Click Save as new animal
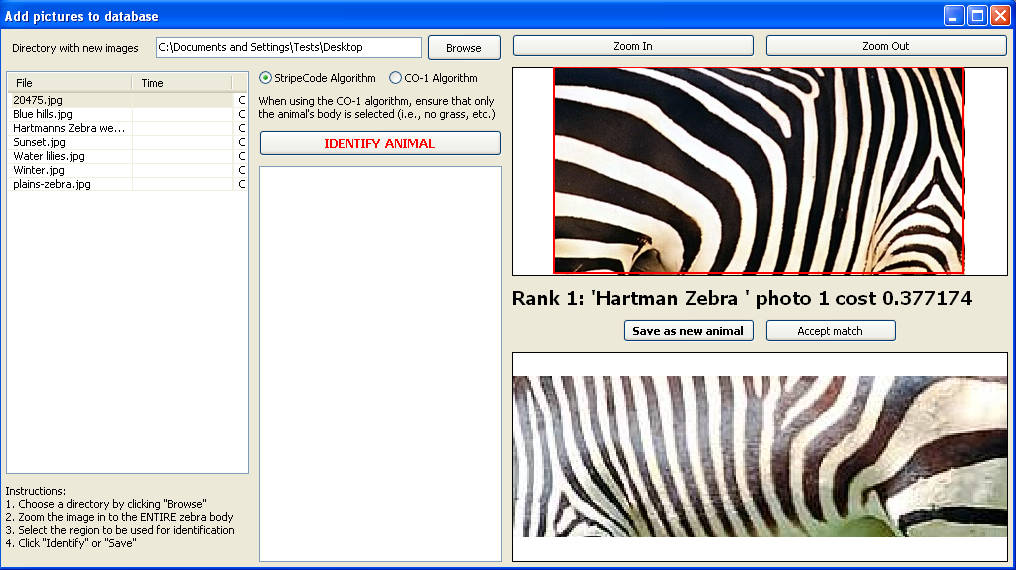 point(688,331)
